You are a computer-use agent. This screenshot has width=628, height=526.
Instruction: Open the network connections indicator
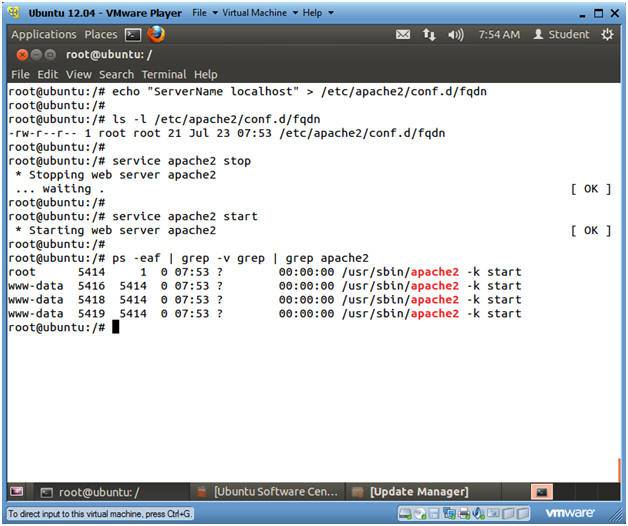(x=430, y=34)
